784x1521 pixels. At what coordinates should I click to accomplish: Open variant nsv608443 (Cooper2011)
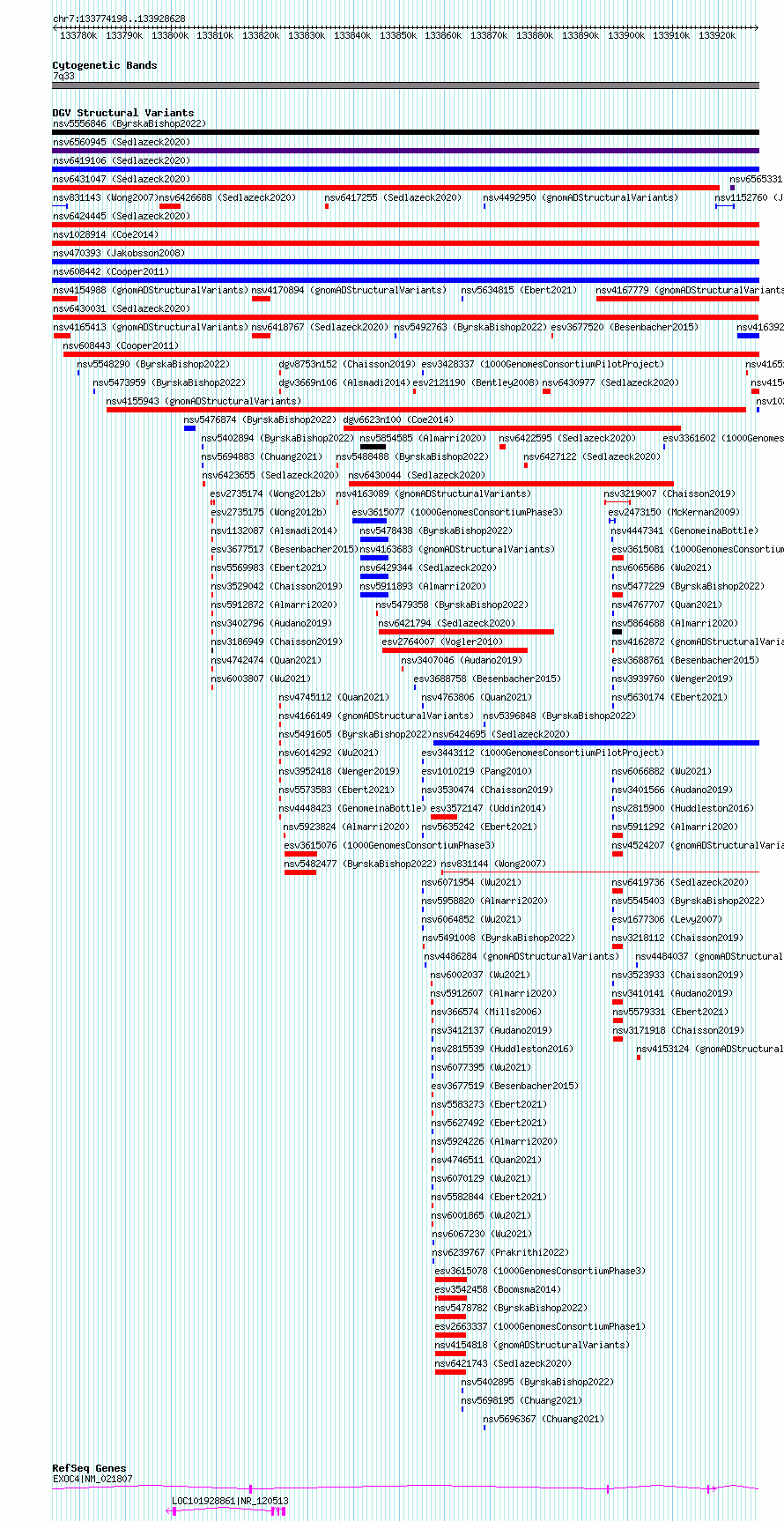pyautogui.click(x=122, y=345)
